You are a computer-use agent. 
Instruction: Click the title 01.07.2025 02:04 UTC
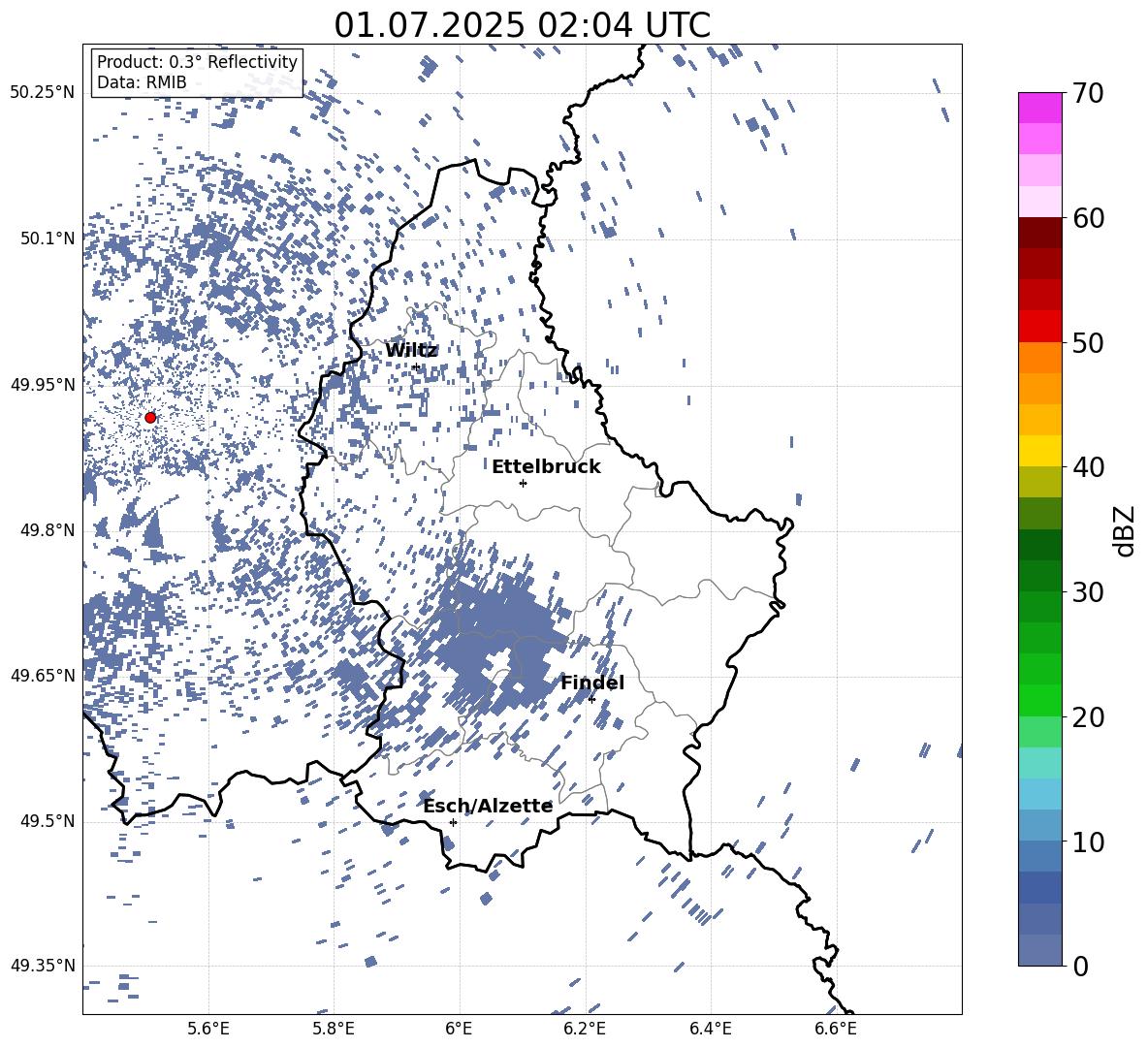[522, 25]
